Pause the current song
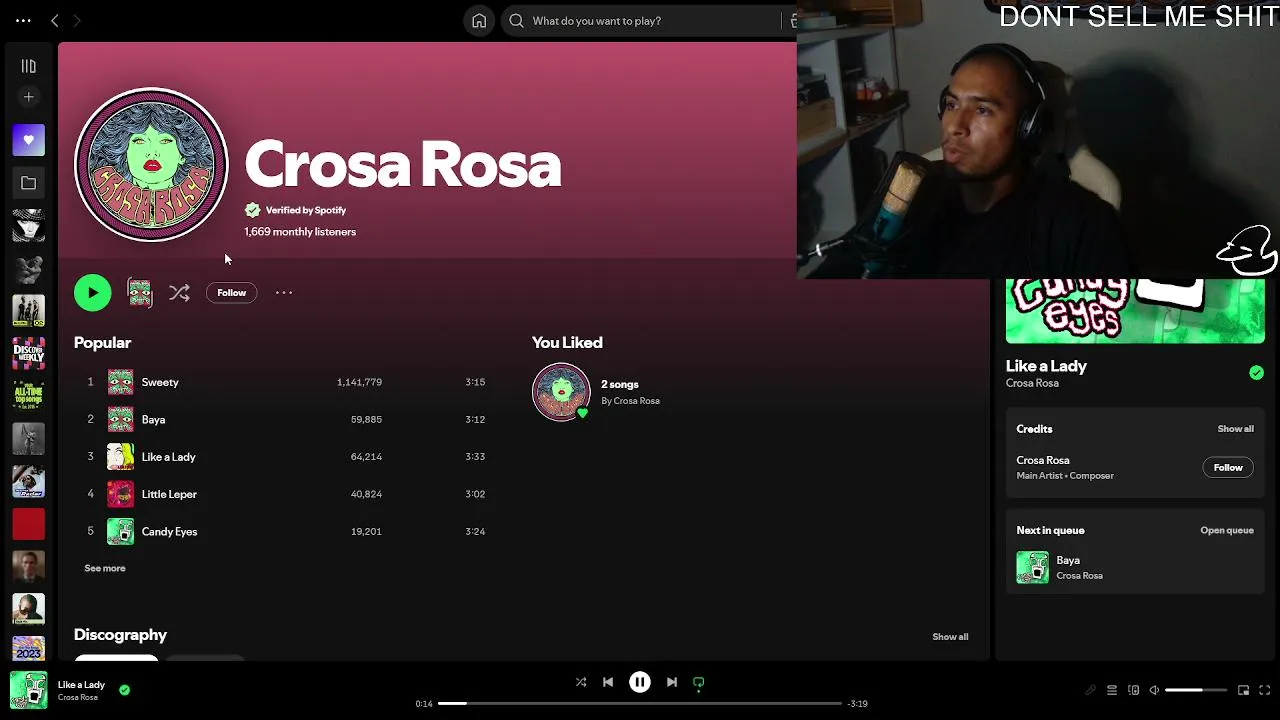1280x720 pixels. coord(640,682)
